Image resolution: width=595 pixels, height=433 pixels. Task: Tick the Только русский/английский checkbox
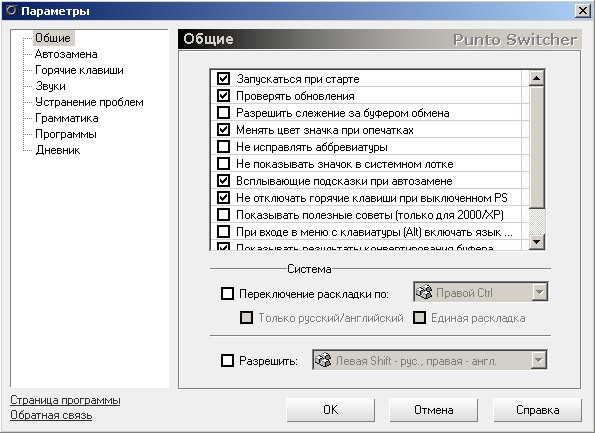247,318
